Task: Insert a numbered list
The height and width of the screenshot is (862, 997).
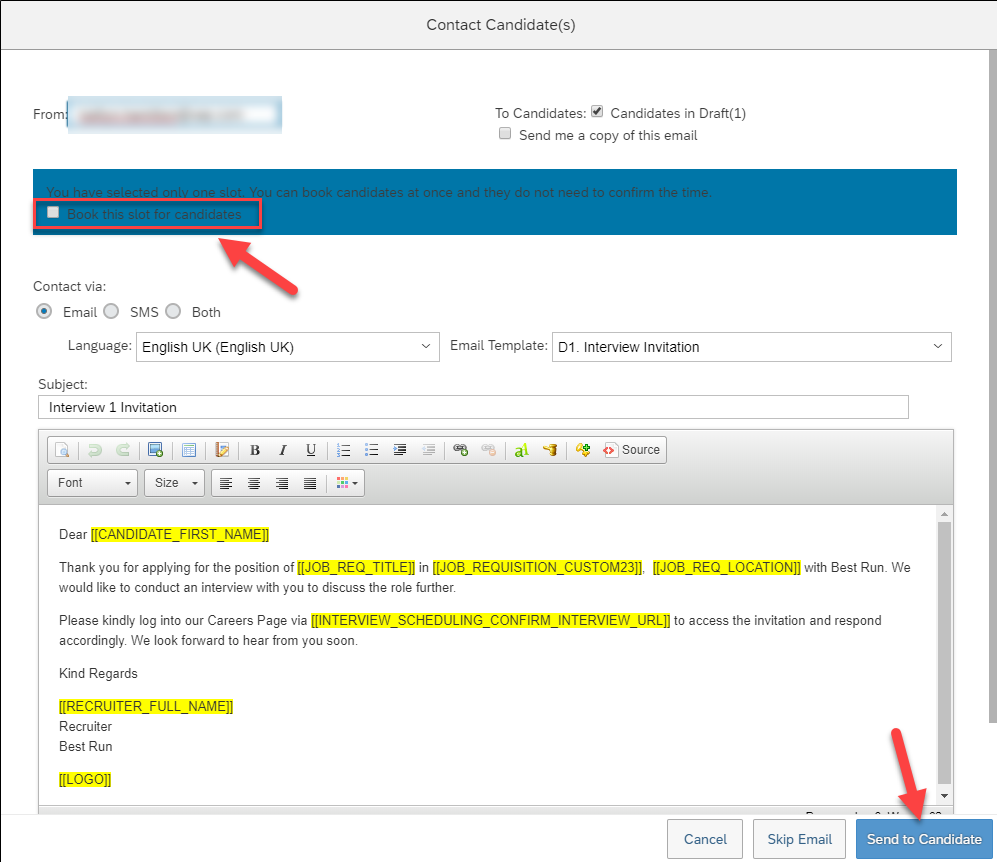Action: click(x=343, y=450)
